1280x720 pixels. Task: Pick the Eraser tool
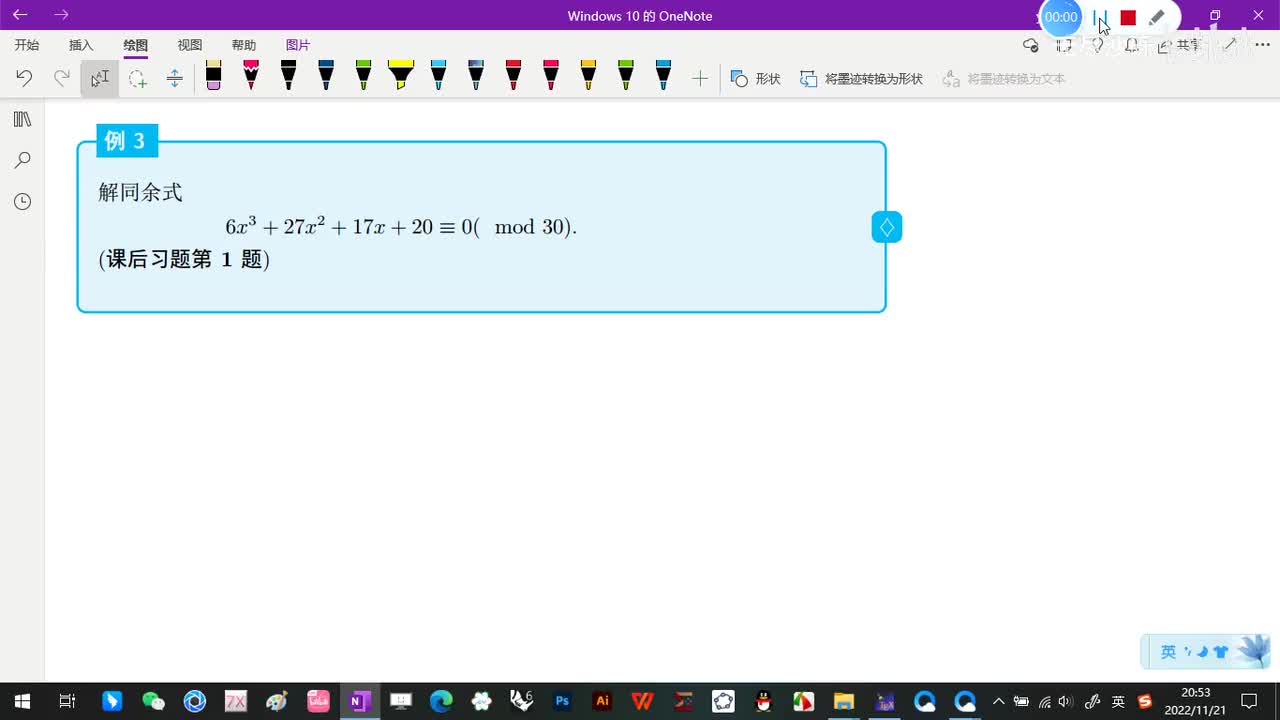[x=213, y=75]
